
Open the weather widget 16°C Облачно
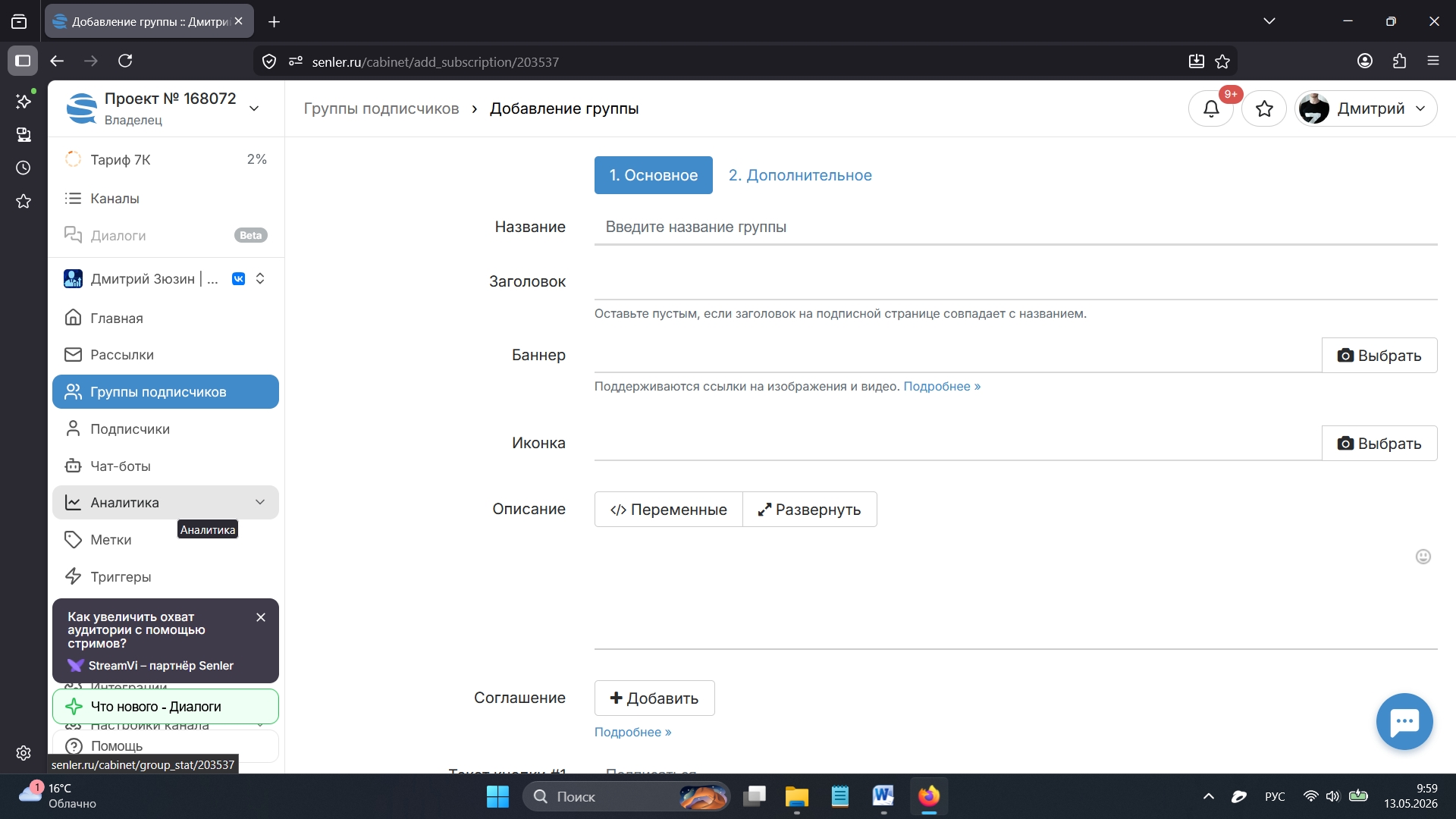point(59,796)
